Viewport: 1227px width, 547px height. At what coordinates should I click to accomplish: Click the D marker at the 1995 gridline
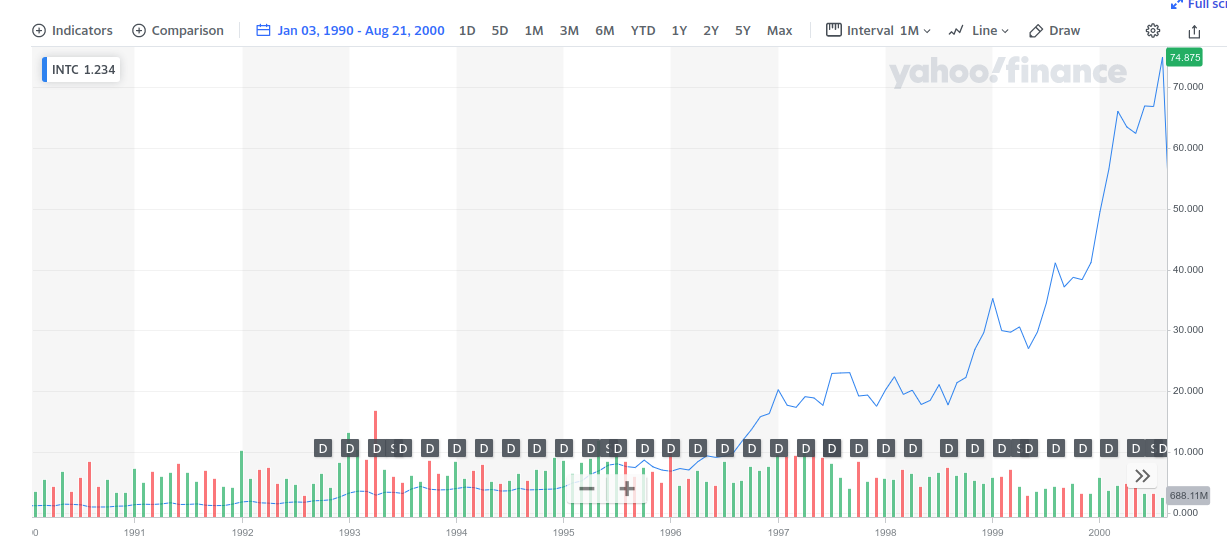pyautogui.click(x=563, y=448)
